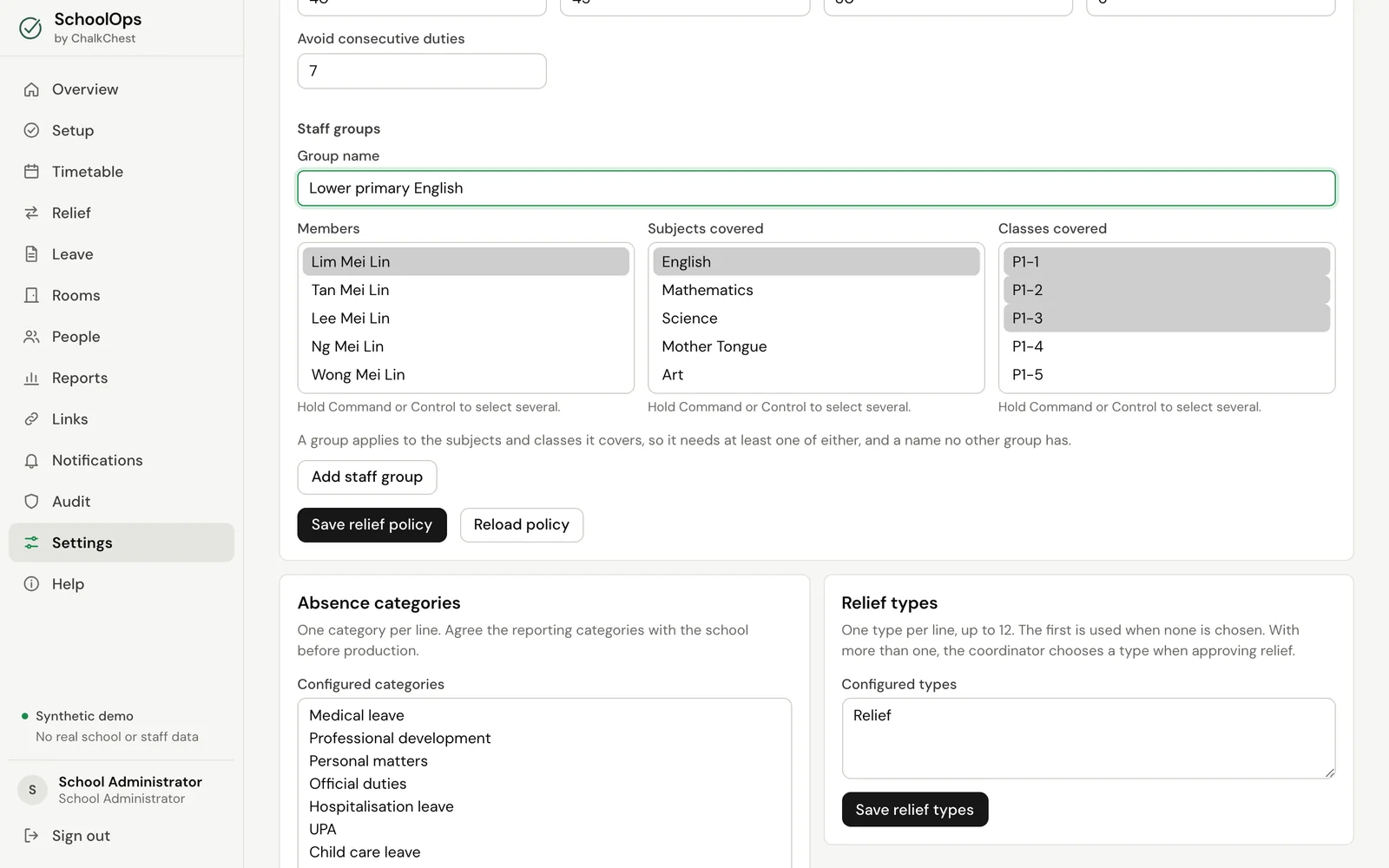
Task: Click the Avoid consecutive duties field
Action: click(422, 71)
